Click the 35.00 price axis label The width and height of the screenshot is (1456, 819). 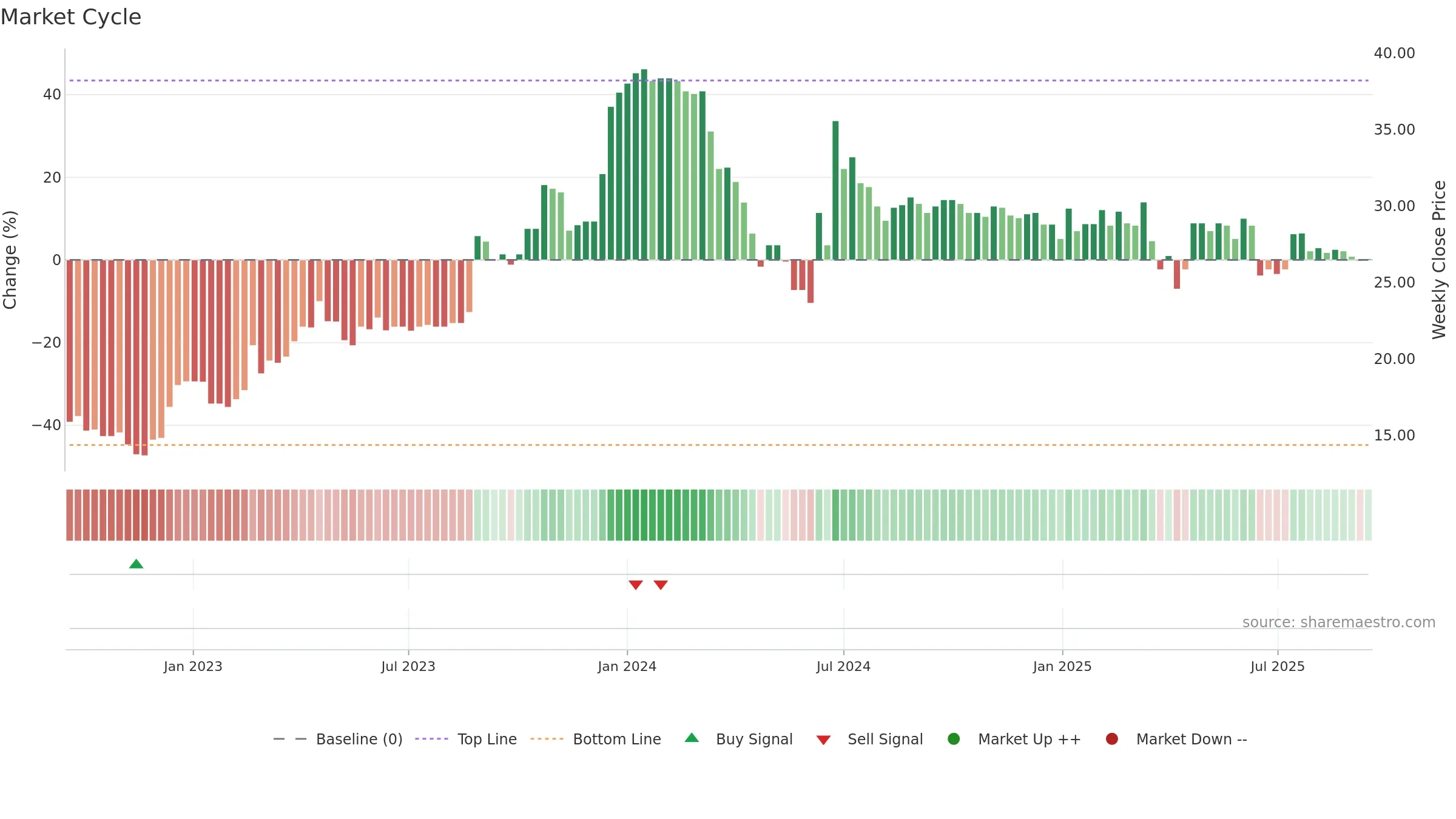tap(1394, 130)
